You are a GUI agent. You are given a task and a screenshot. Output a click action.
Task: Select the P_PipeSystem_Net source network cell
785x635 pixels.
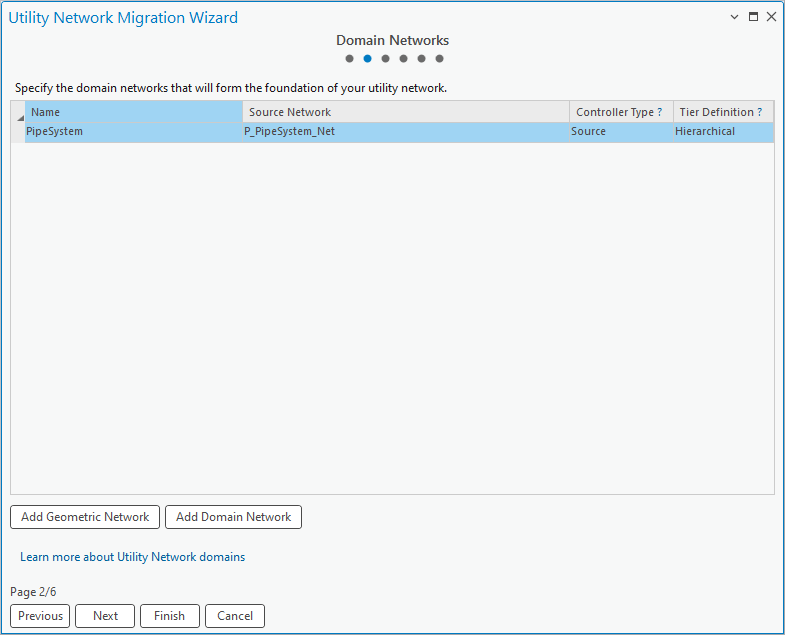pyautogui.click(x=406, y=132)
